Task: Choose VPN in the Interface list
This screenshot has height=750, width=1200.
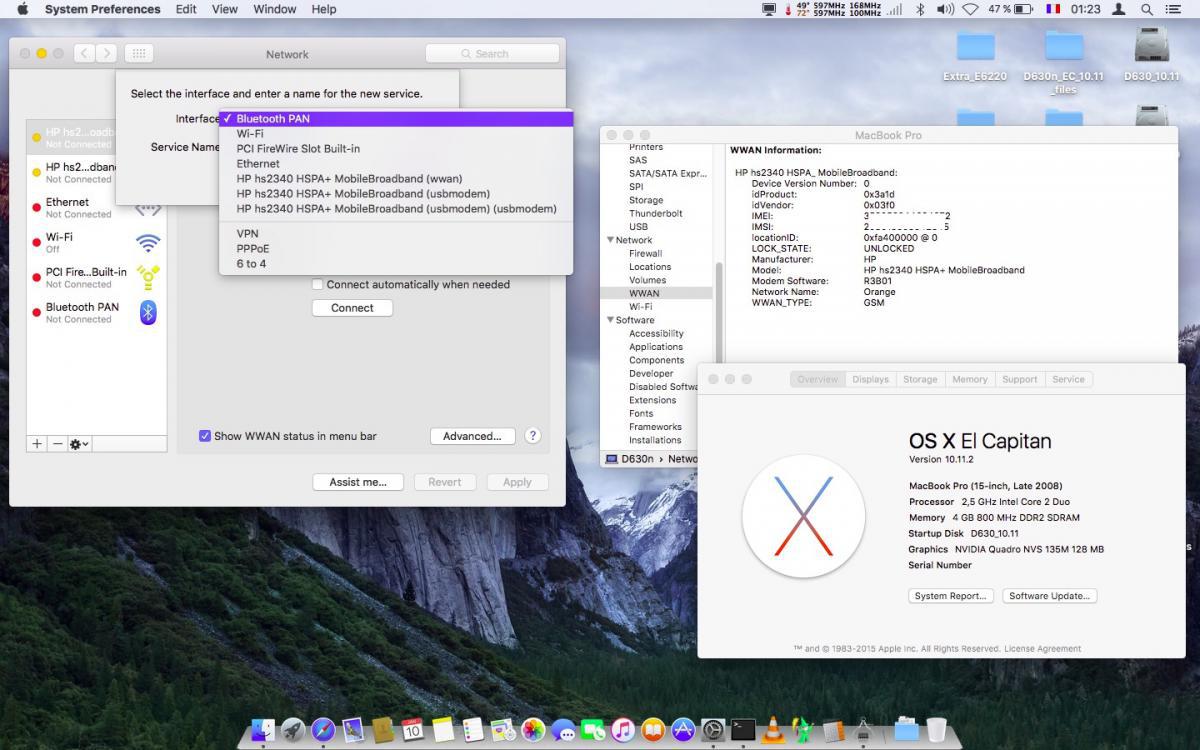Action: click(396, 234)
